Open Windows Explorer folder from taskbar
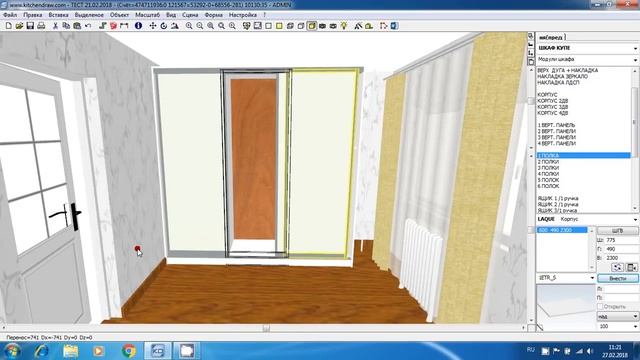This screenshot has height=360, width=640. 71,351
